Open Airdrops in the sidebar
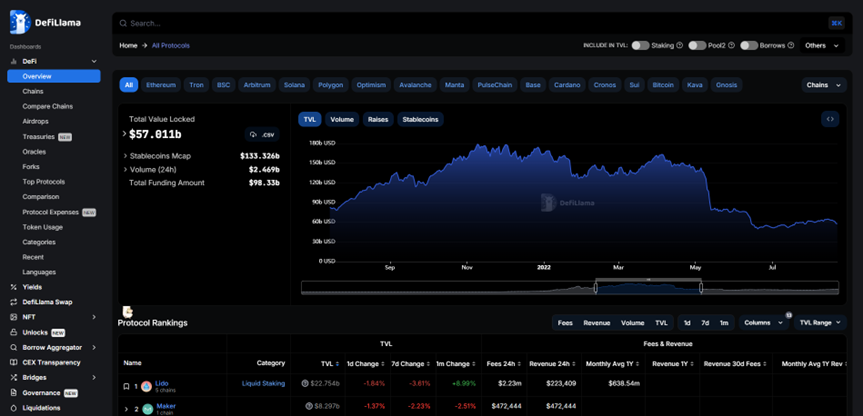The width and height of the screenshot is (863, 416). point(35,122)
